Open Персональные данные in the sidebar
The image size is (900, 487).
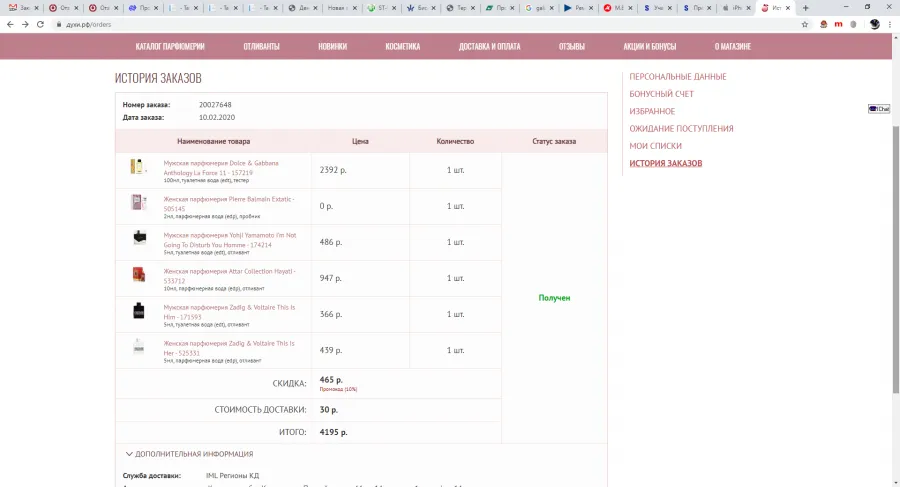[678, 76]
